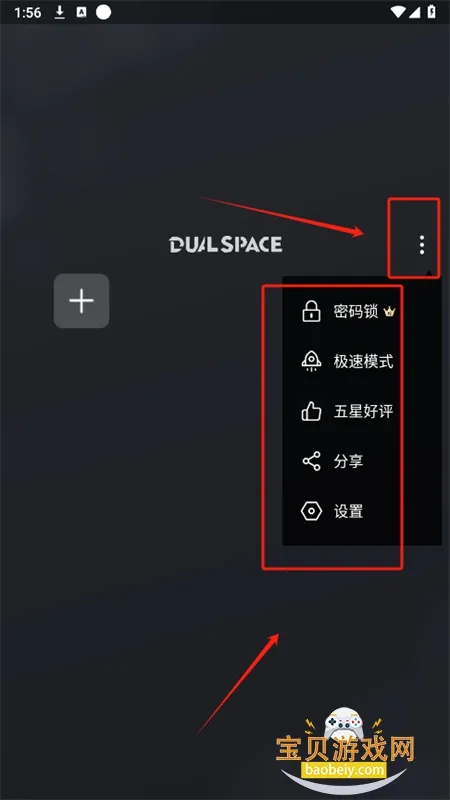Click the gold crown premium badge
The width and height of the screenshot is (450, 800).
389,312
